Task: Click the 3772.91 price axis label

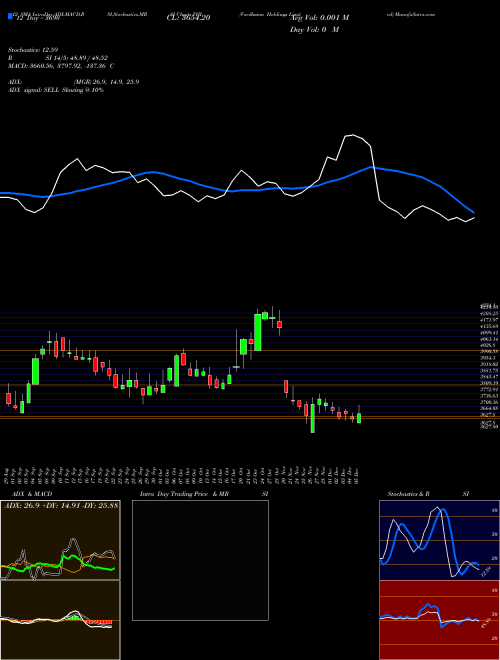Action: click(489, 389)
